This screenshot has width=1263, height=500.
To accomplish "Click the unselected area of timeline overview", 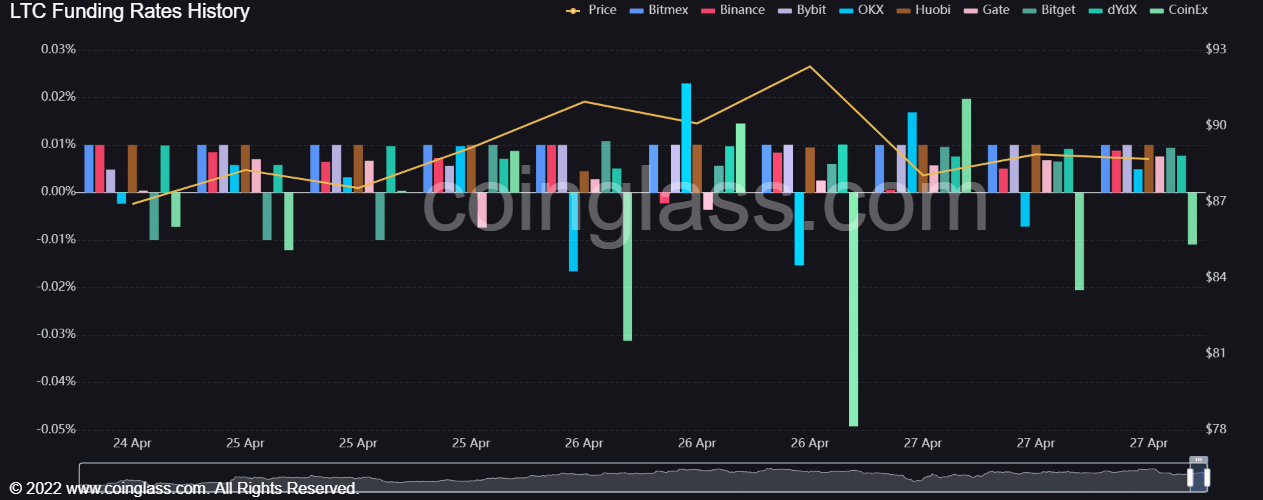I will click(x=600, y=477).
